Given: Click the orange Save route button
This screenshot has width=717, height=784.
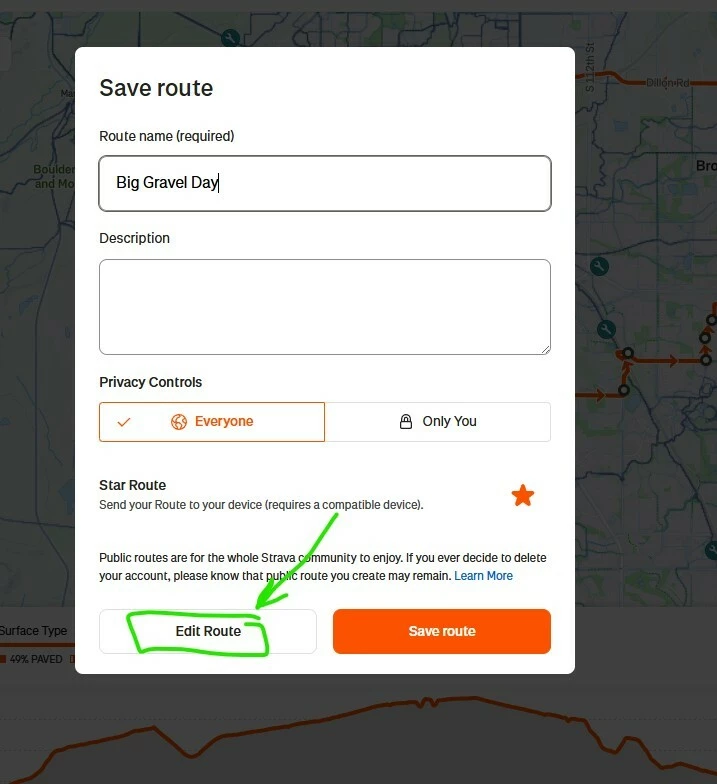Looking at the screenshot, I should click(442, 631).
